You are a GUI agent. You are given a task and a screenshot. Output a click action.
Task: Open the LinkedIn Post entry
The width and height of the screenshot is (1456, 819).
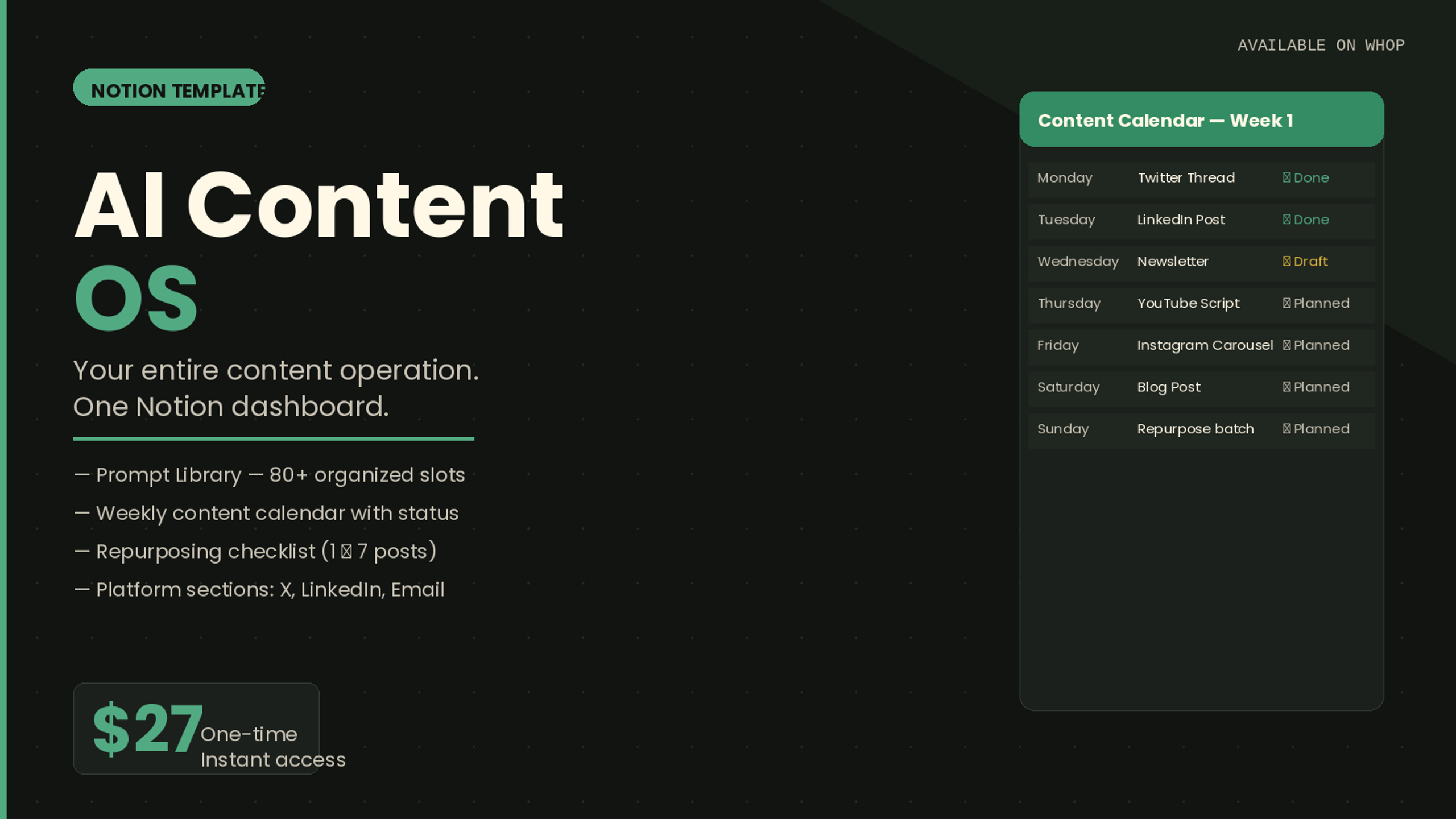(x=1181, y=220)
